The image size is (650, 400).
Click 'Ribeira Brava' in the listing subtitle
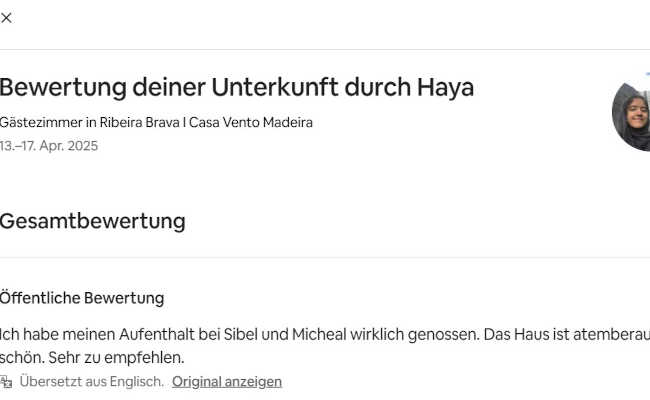click(140, 123)
